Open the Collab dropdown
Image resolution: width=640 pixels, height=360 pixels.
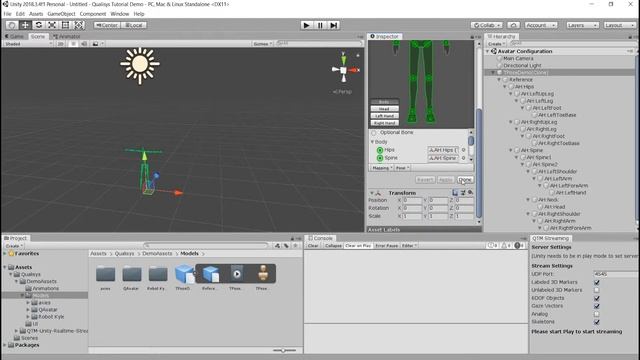pyautogui.click(x=486, y=25)
